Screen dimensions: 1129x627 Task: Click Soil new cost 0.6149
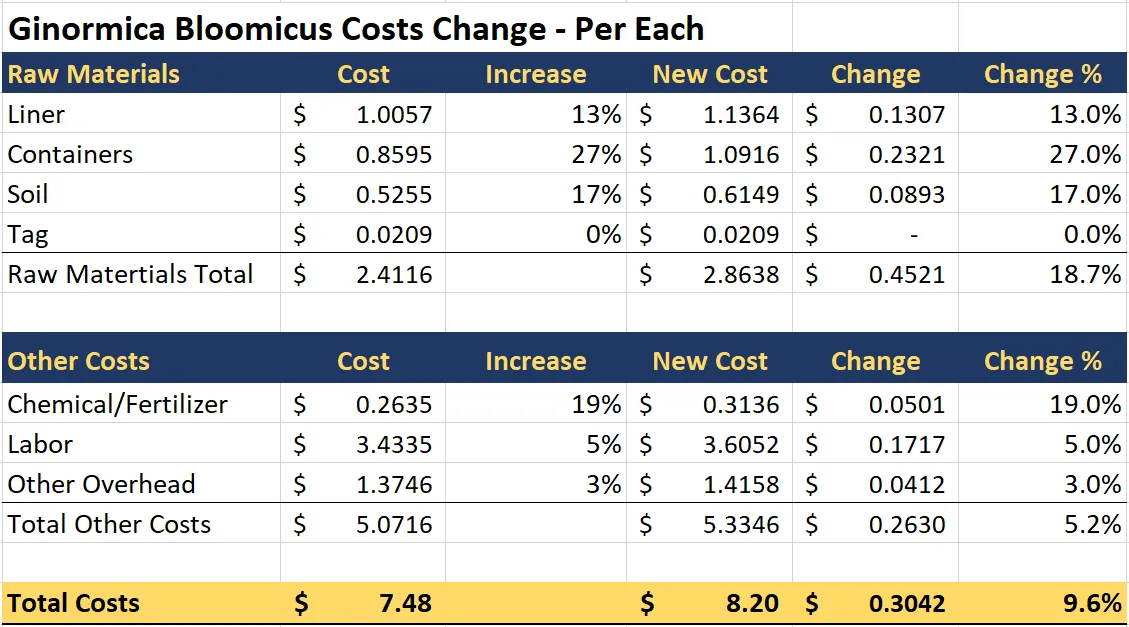pos(741,194)
